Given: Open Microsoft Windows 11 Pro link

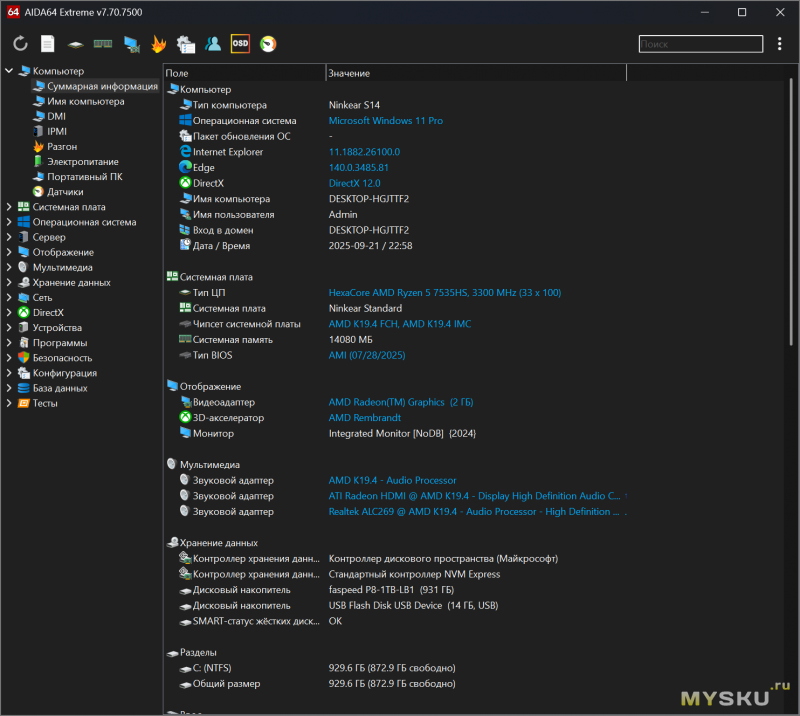Looking at the screenshot, I should [386, 121].
